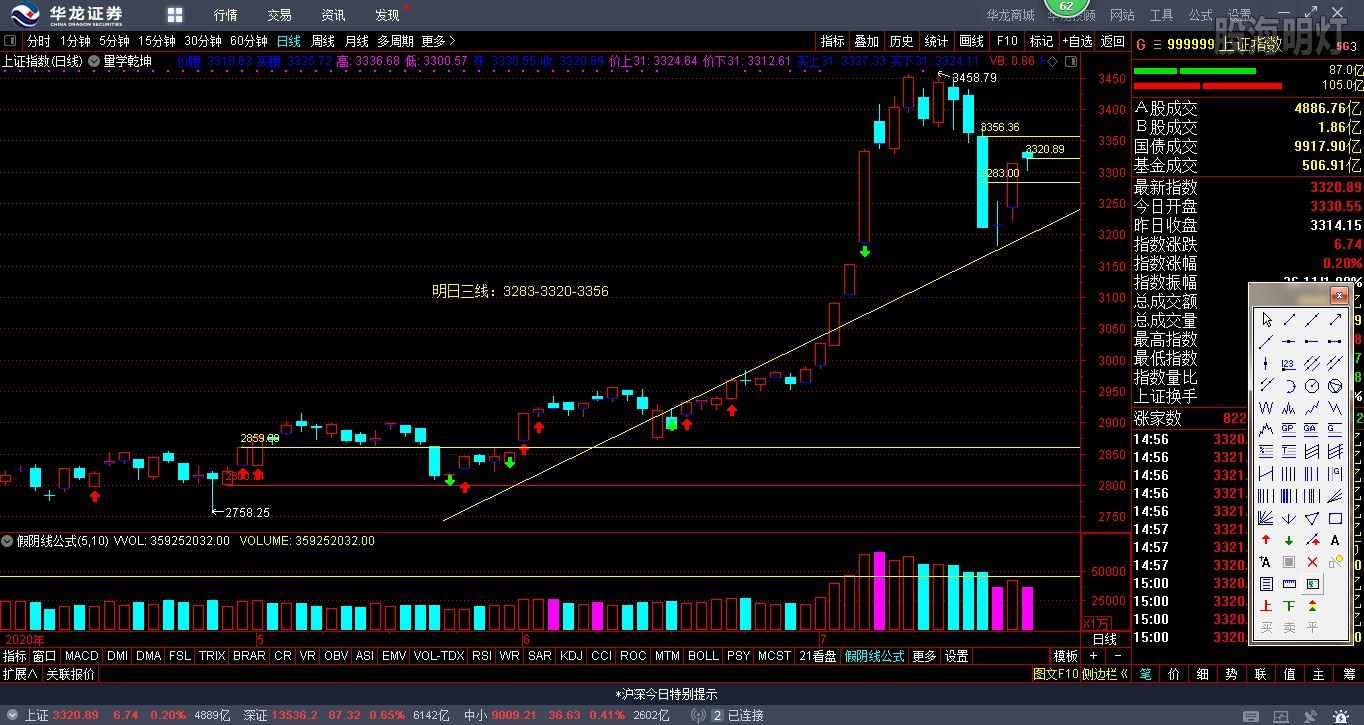
Task: Select the fan lines drawing tool
Action: pyautogui.click(x=1267, y=518)
